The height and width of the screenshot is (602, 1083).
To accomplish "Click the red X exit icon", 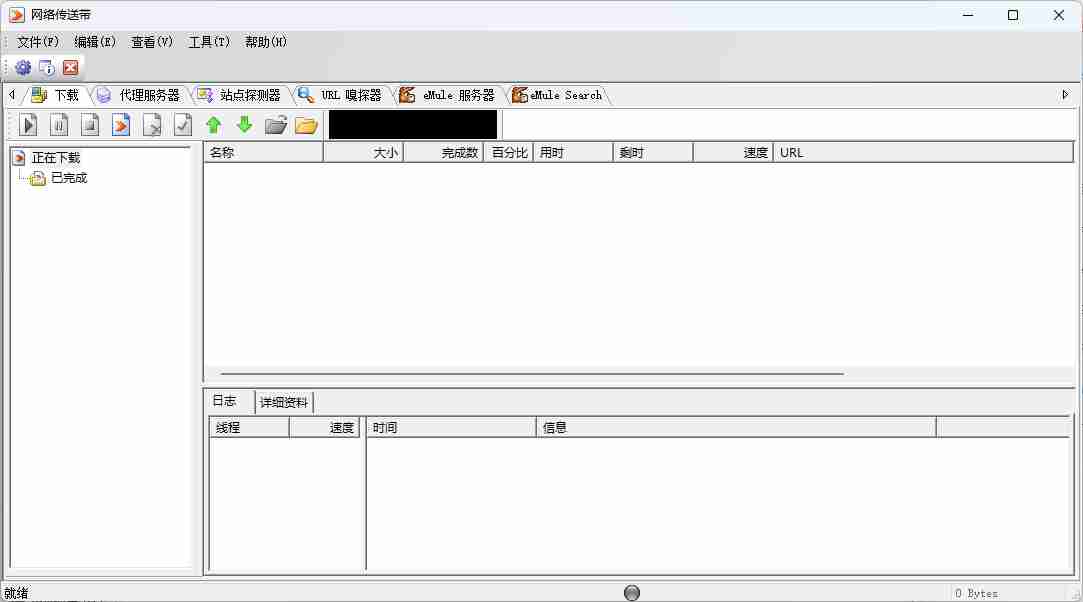I will [70, 67].
